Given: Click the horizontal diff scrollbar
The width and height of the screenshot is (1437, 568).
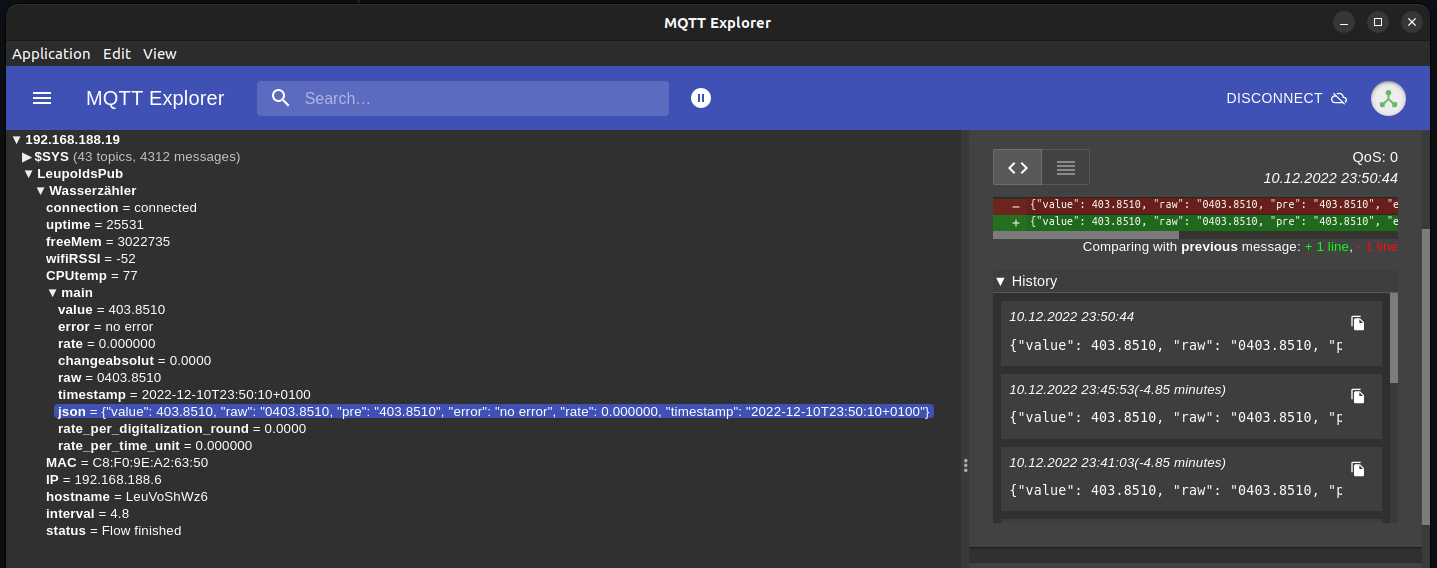Looking at the screenshot, I should (x=1086, y=235).
